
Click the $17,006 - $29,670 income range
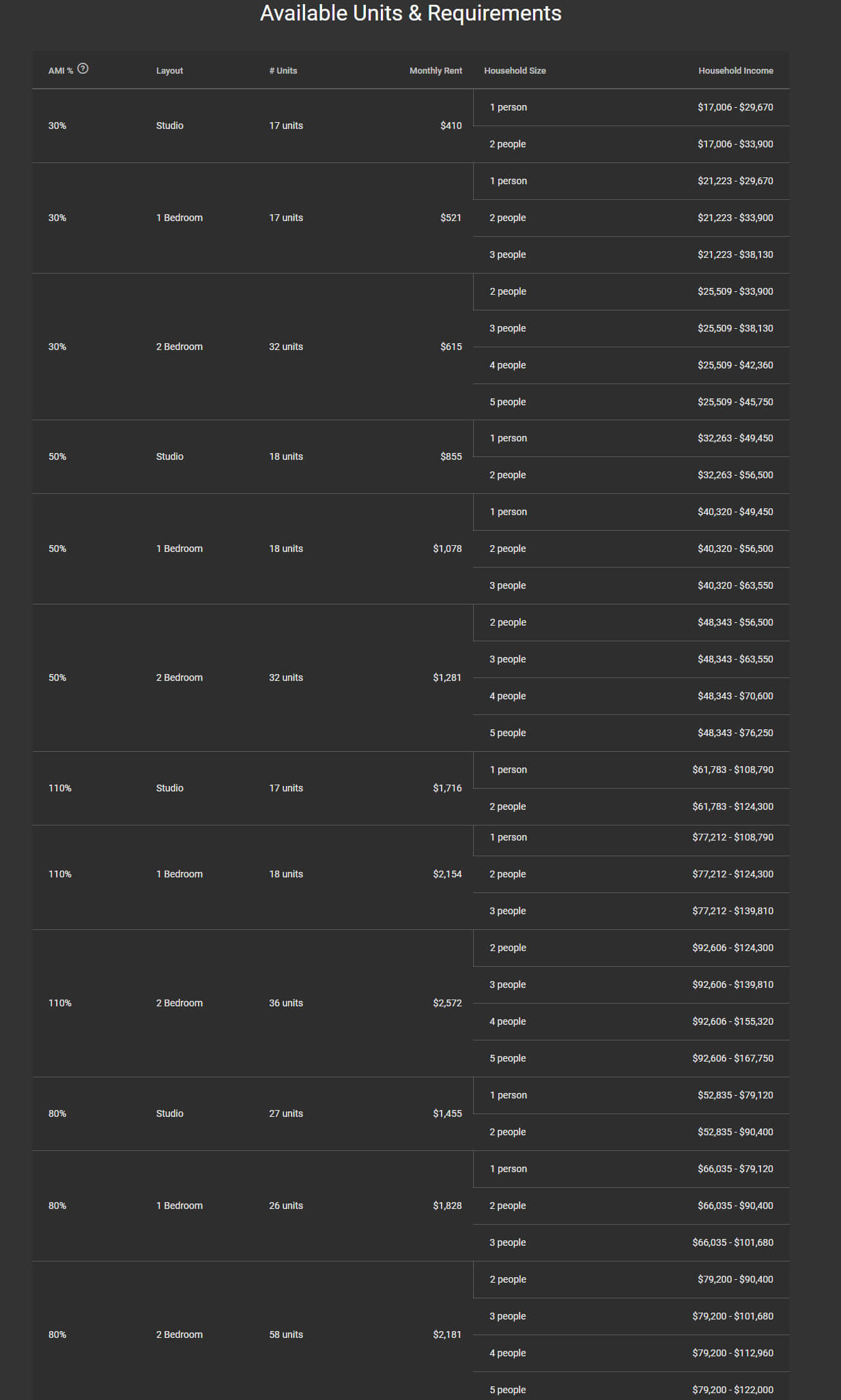tap(735, 107)
